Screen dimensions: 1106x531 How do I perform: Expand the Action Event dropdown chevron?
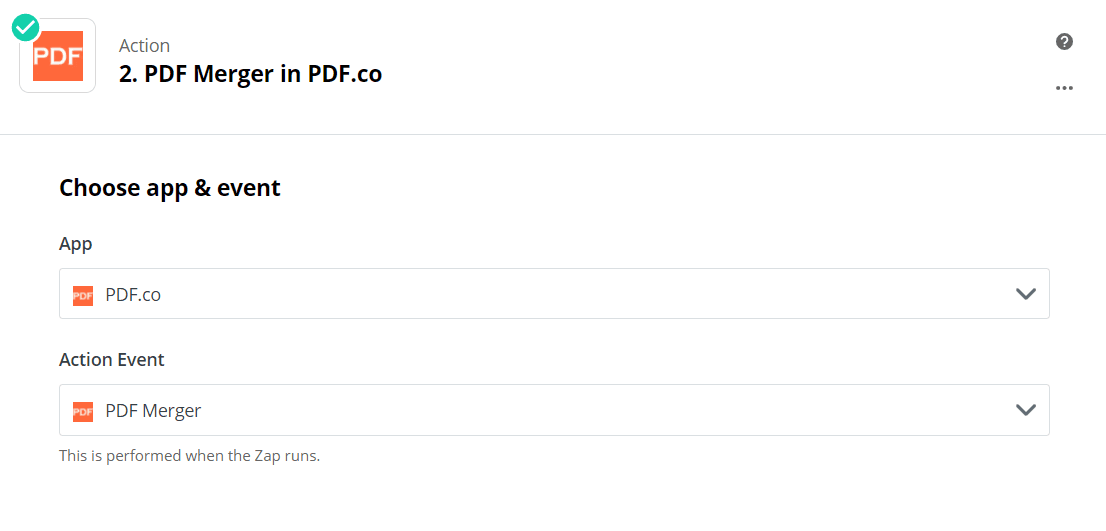coord(1025,410)
